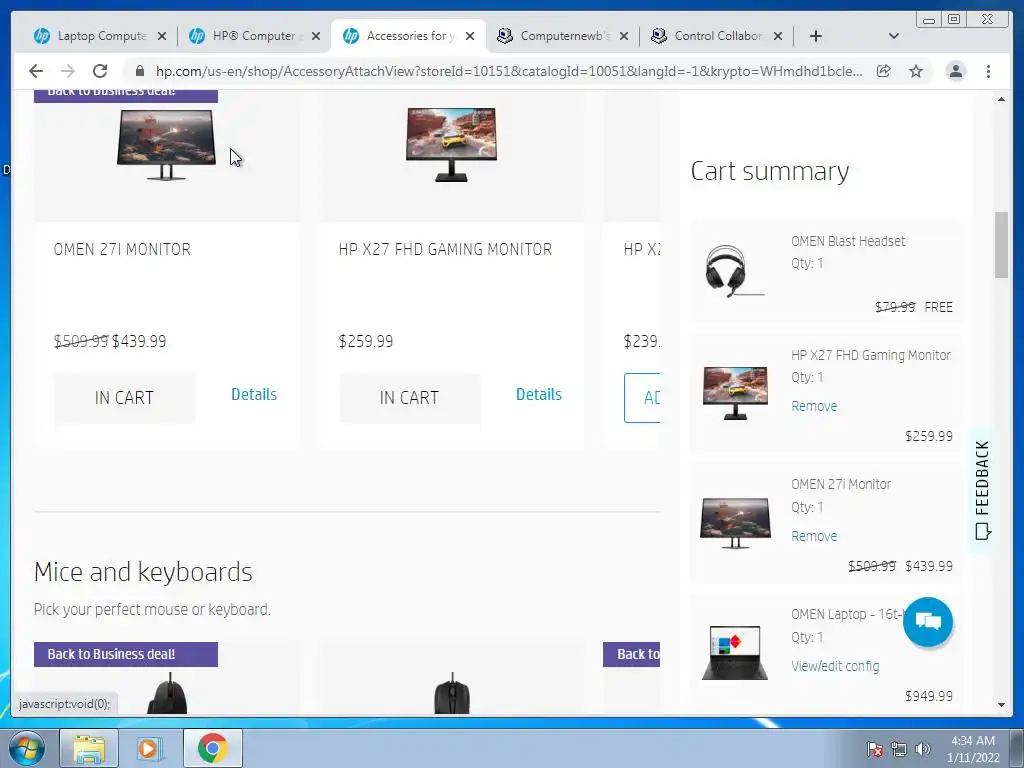Click the OMEN 27i Monitor cart thumbnail
This screenshot has width=1024, height=768.
(x=735, y=522)
